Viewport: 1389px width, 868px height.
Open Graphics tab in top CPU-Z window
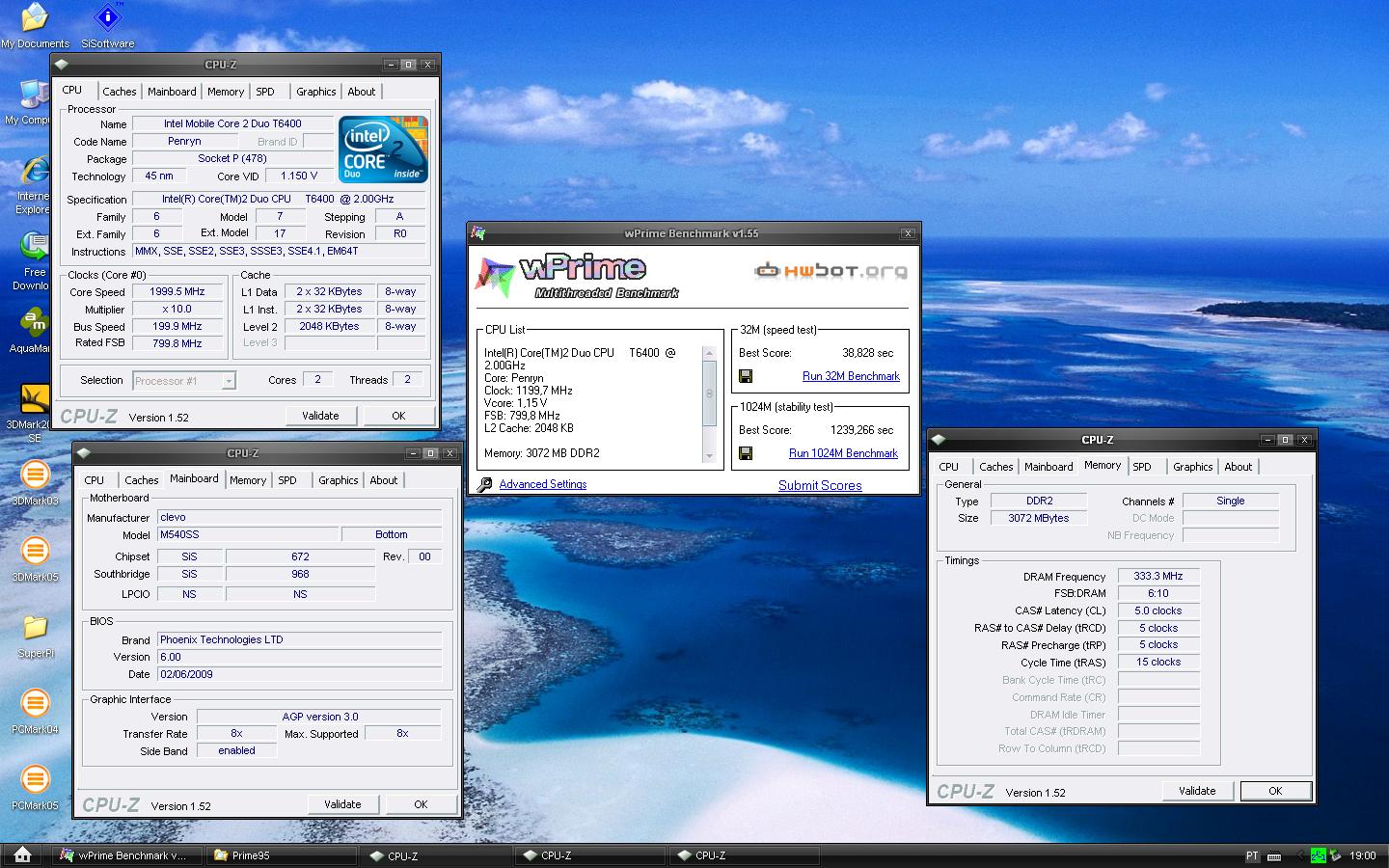click(x=316, y=92)
